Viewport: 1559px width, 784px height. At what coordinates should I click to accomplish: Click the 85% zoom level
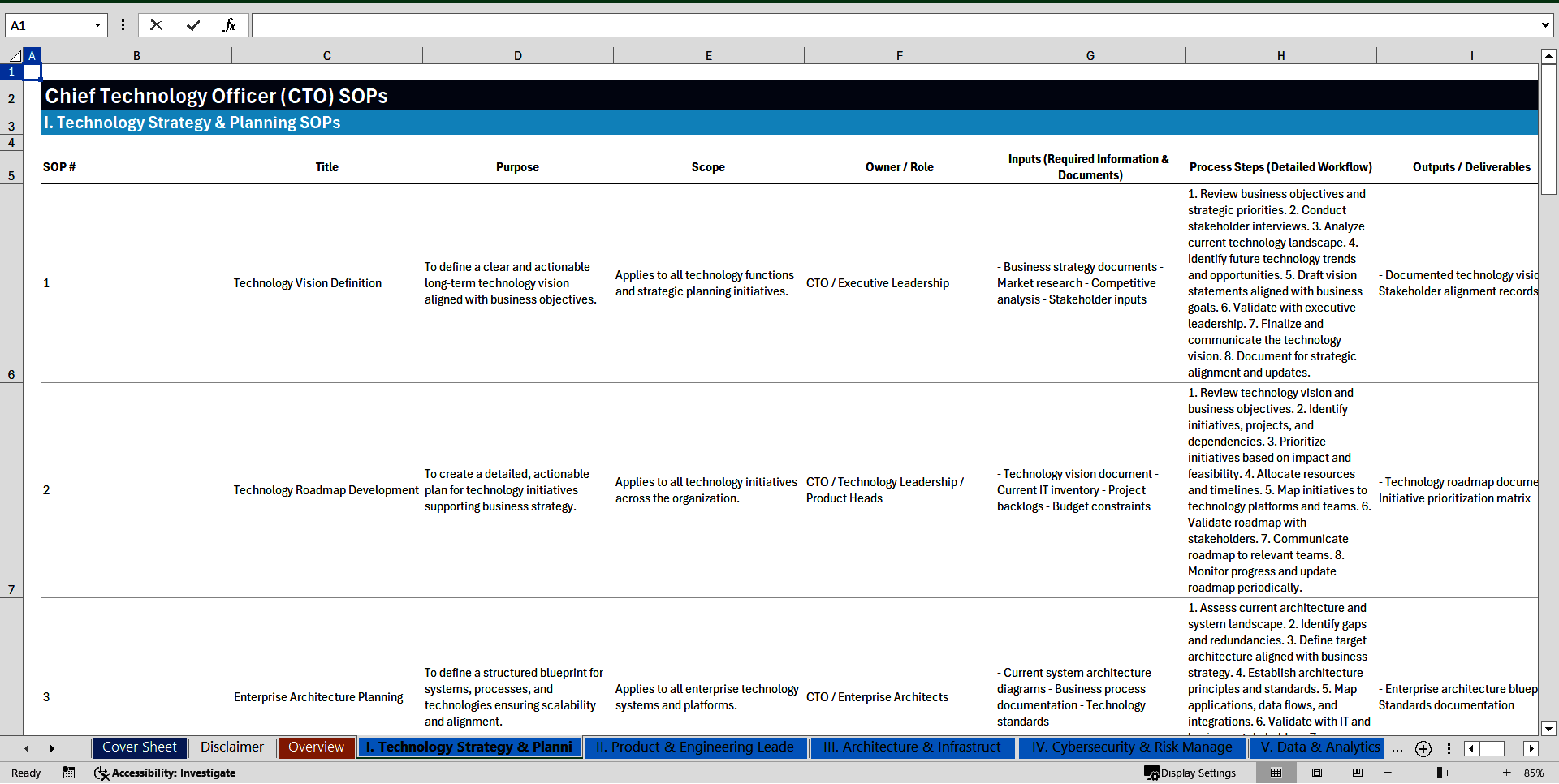1533,773
